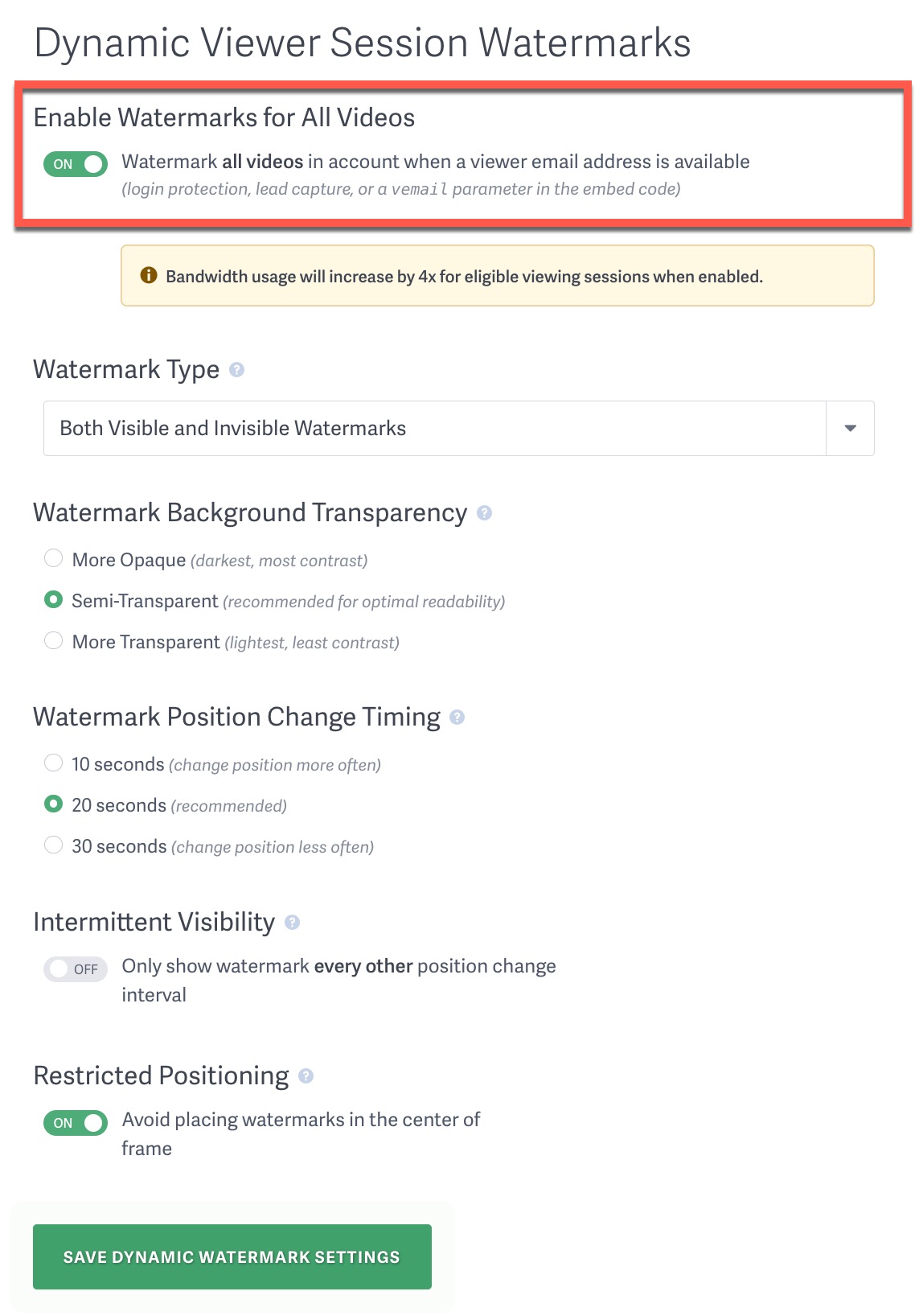Open the Intermittent Visibility help tooltip
The image size is (923, 1316).
pos(292,922)
